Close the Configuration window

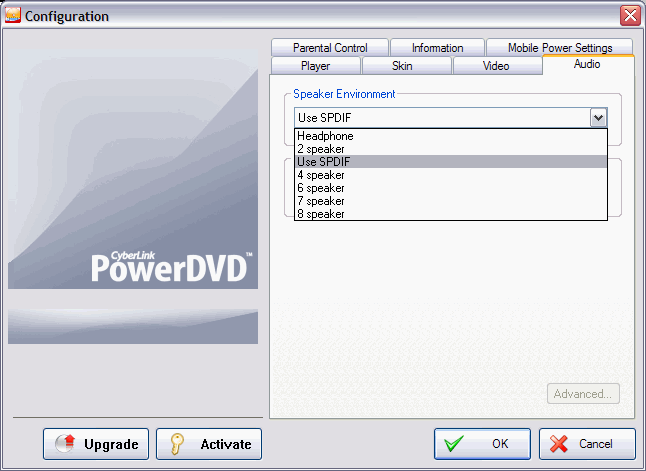(630, 16)
